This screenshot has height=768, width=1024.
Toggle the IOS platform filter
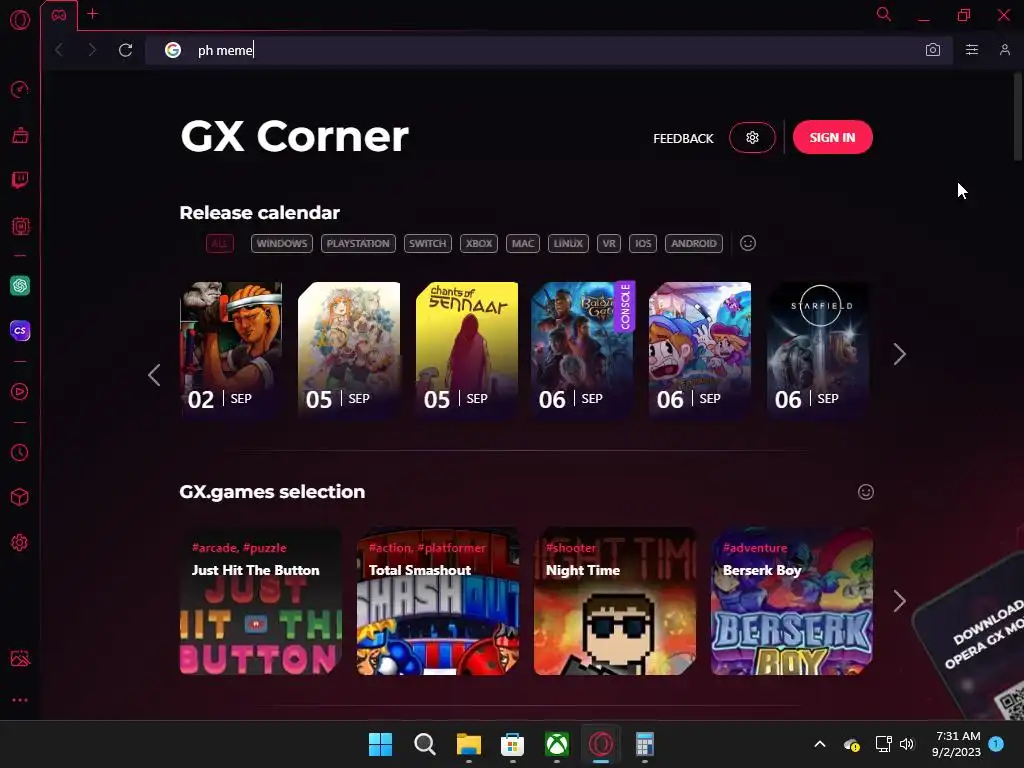[643, 244]
